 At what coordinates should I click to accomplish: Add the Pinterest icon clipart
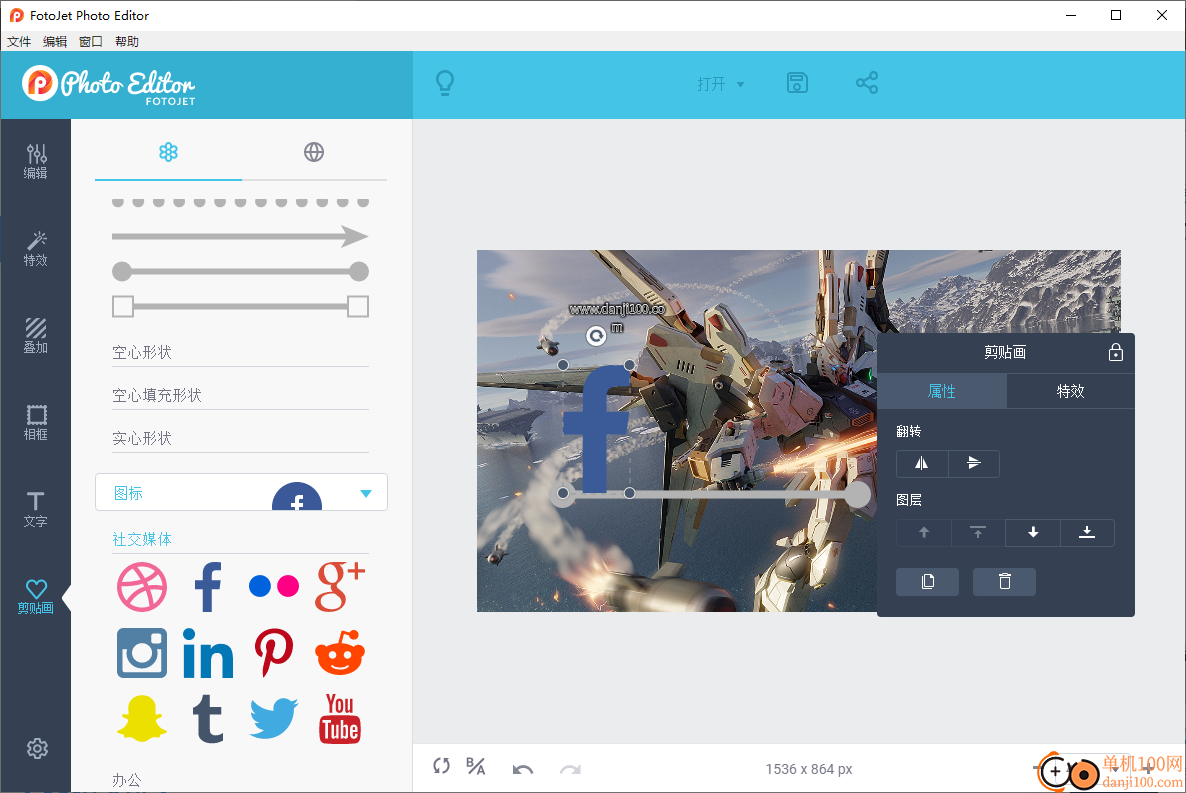tap(274, 653)
